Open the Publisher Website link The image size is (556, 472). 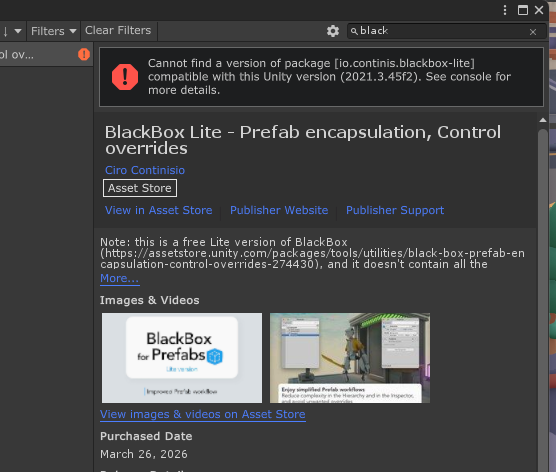coord(279,210)
